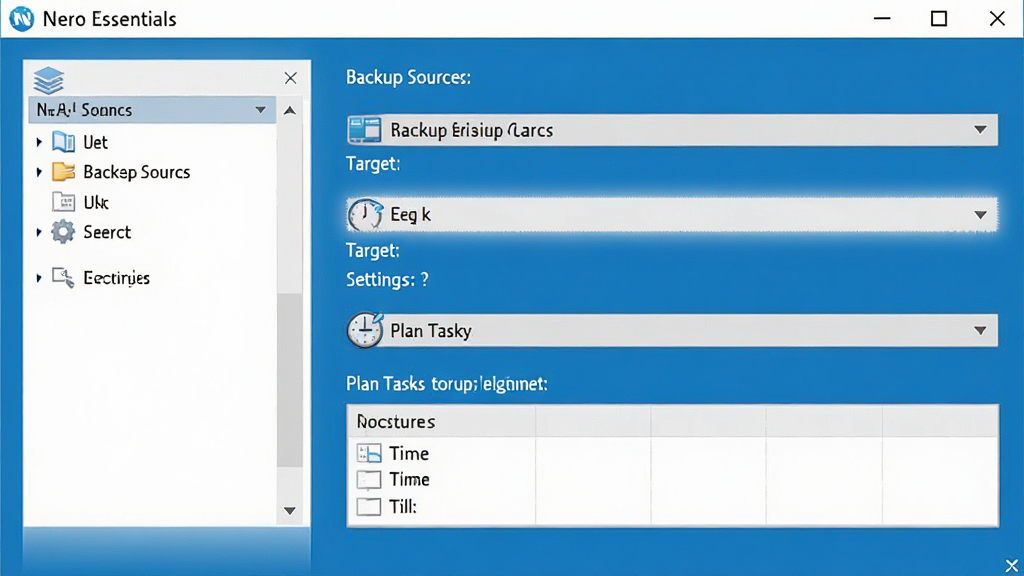This screenshot has width=1024, height=576.
Task: Click the book icon beside Uet
Action: pos(63,142)
